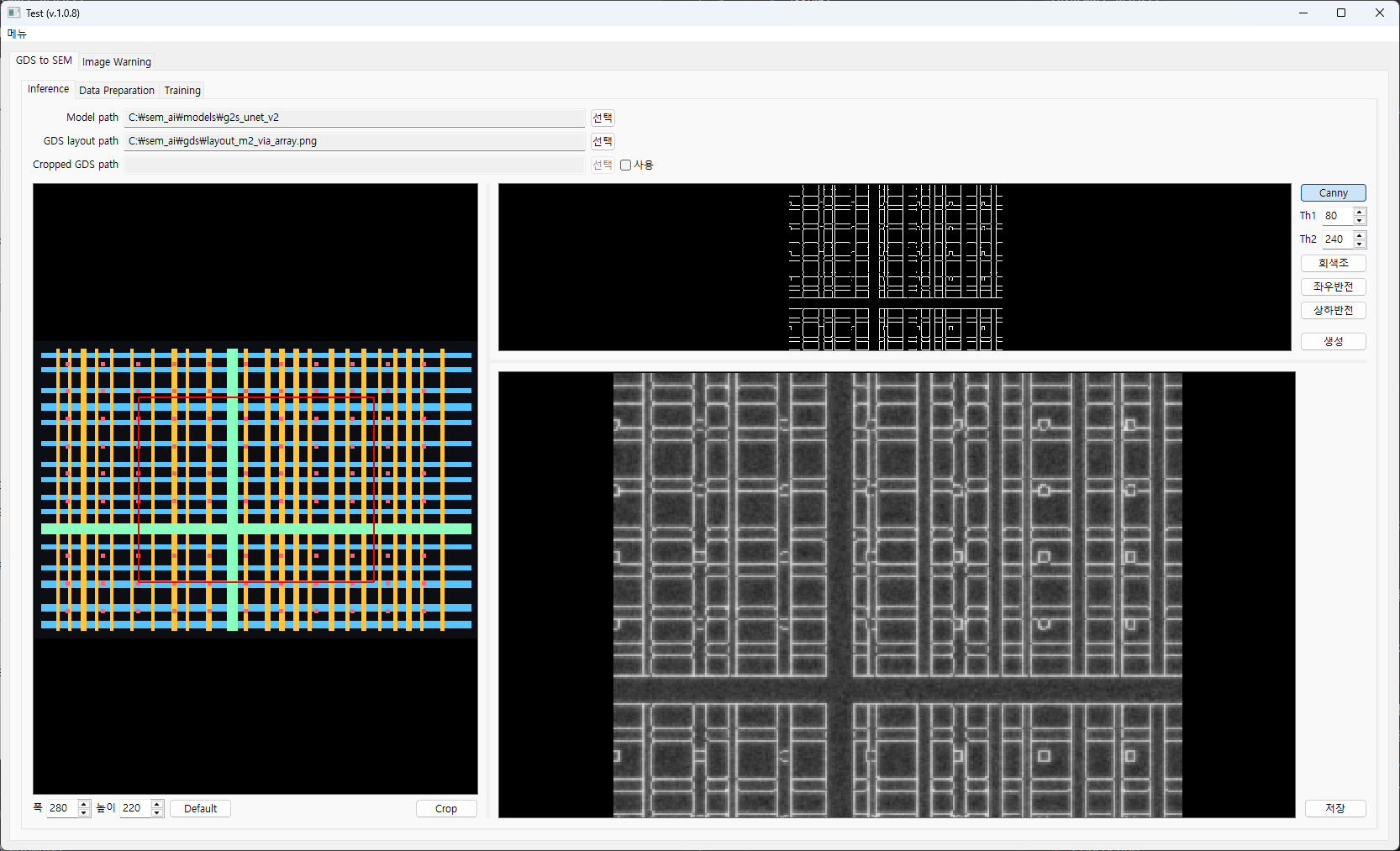Switch to the GDS to SEM tab
The image size is (1400, 851).
44,60
